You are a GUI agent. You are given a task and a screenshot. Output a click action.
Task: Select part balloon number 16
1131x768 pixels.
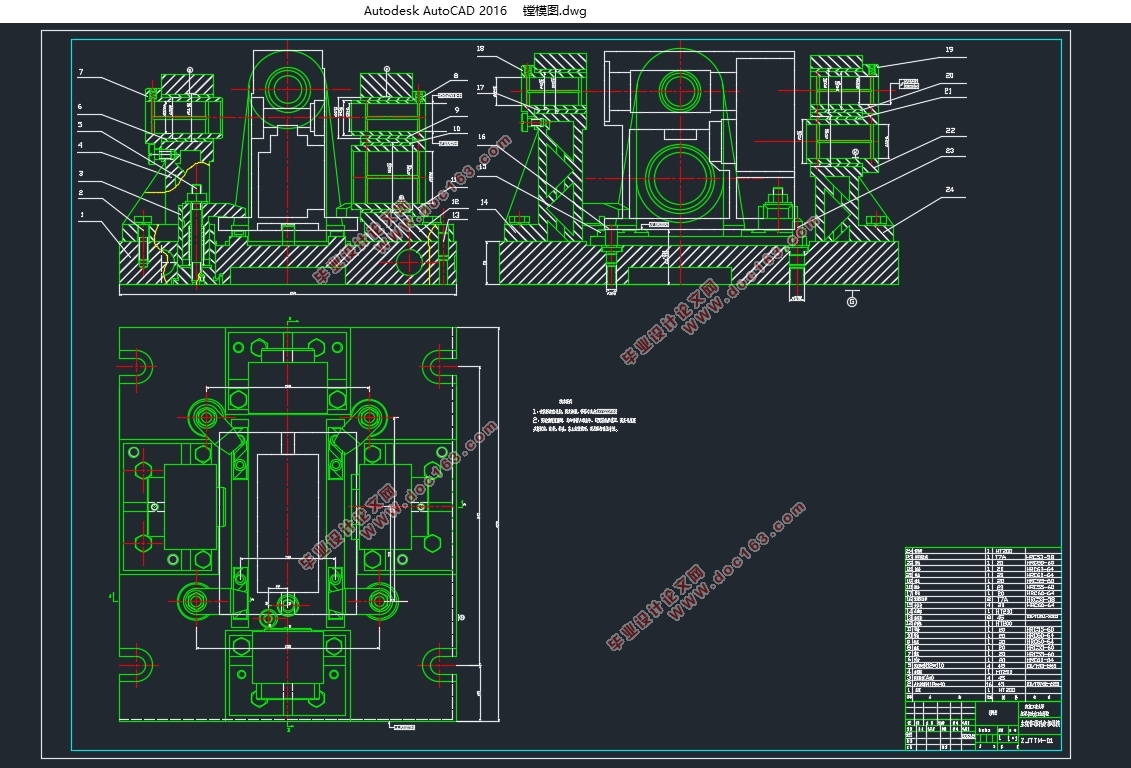click(x=482, y=136)
